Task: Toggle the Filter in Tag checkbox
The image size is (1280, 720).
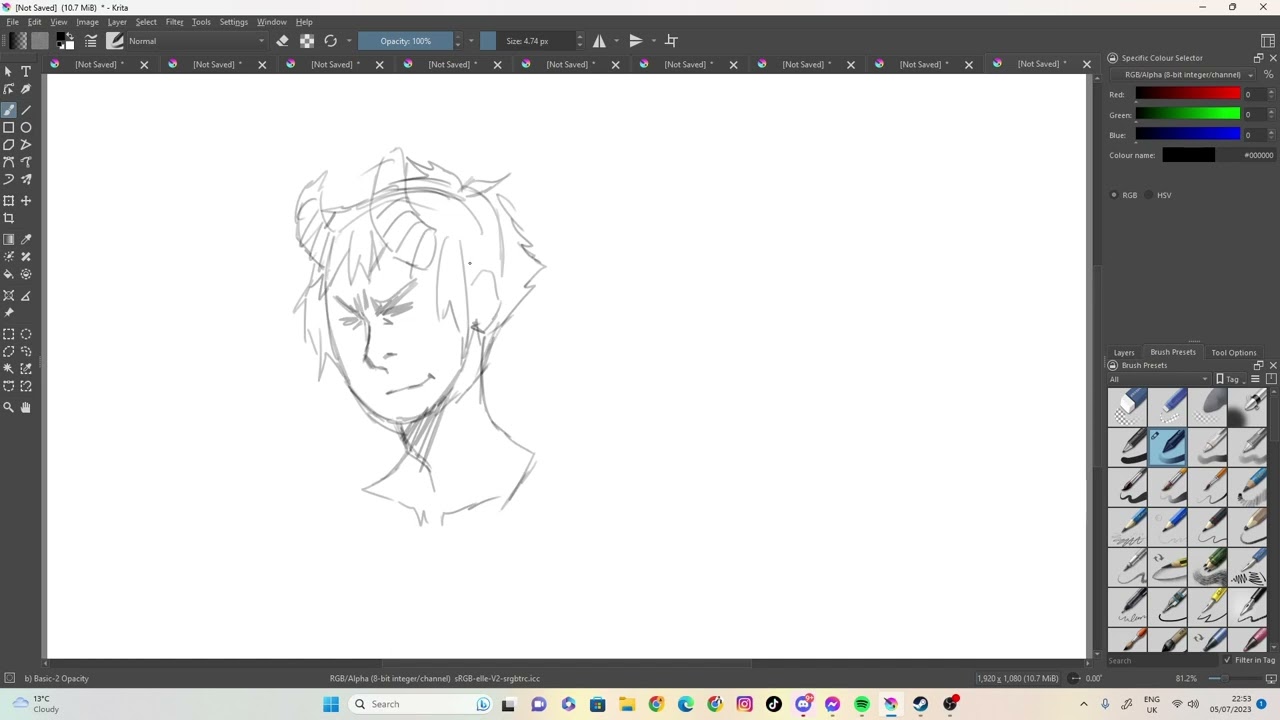Action: [1227, 660]
